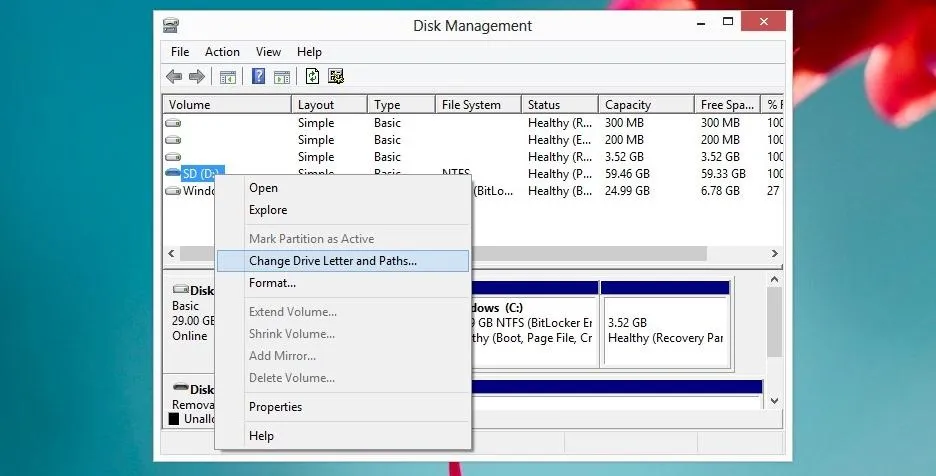Click the black Unallocated legend swatch
This screenshot has width=936, height=476.
point(174,419)
